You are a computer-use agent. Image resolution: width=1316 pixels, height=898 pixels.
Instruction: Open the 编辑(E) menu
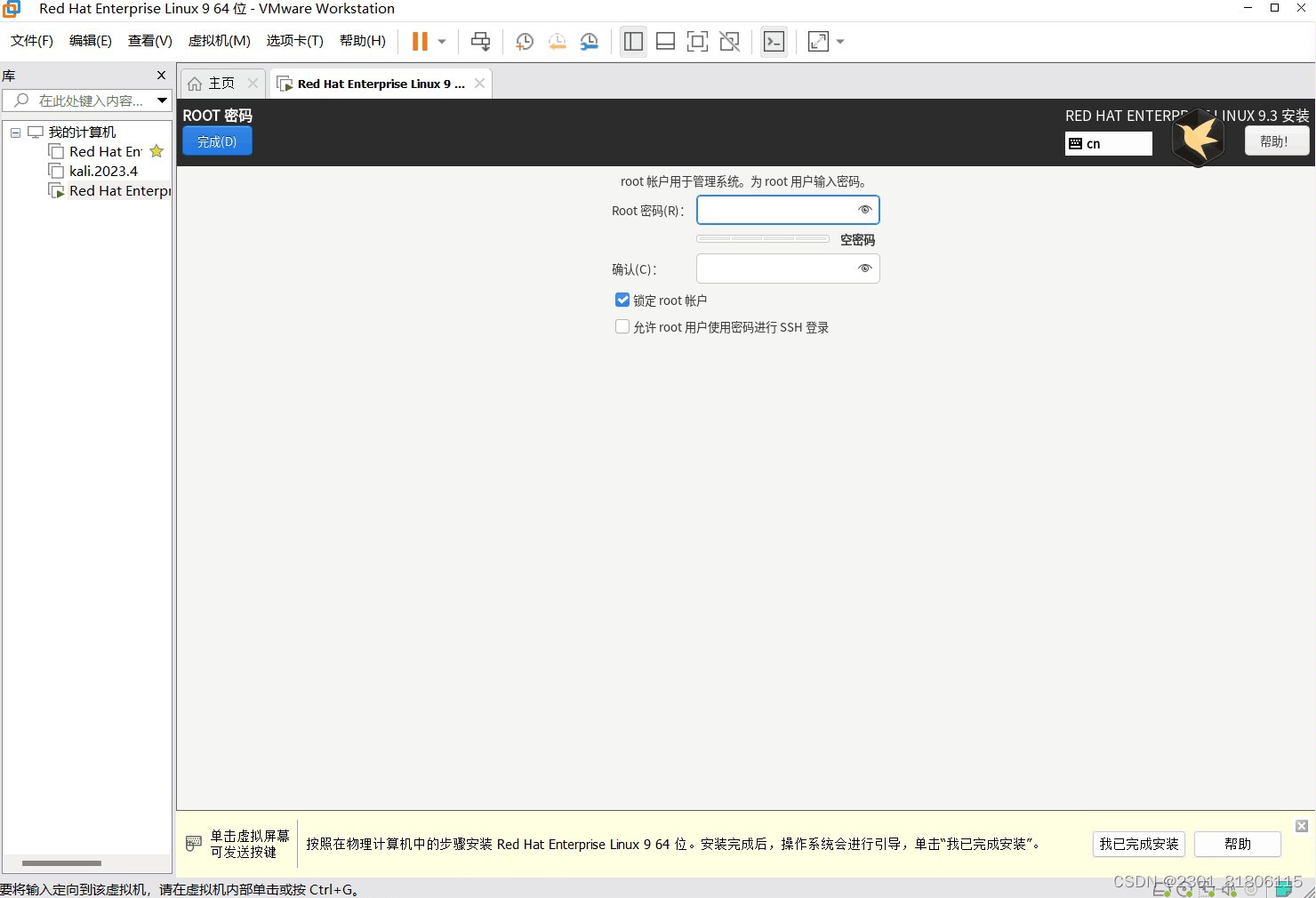(x=91, y=41)
